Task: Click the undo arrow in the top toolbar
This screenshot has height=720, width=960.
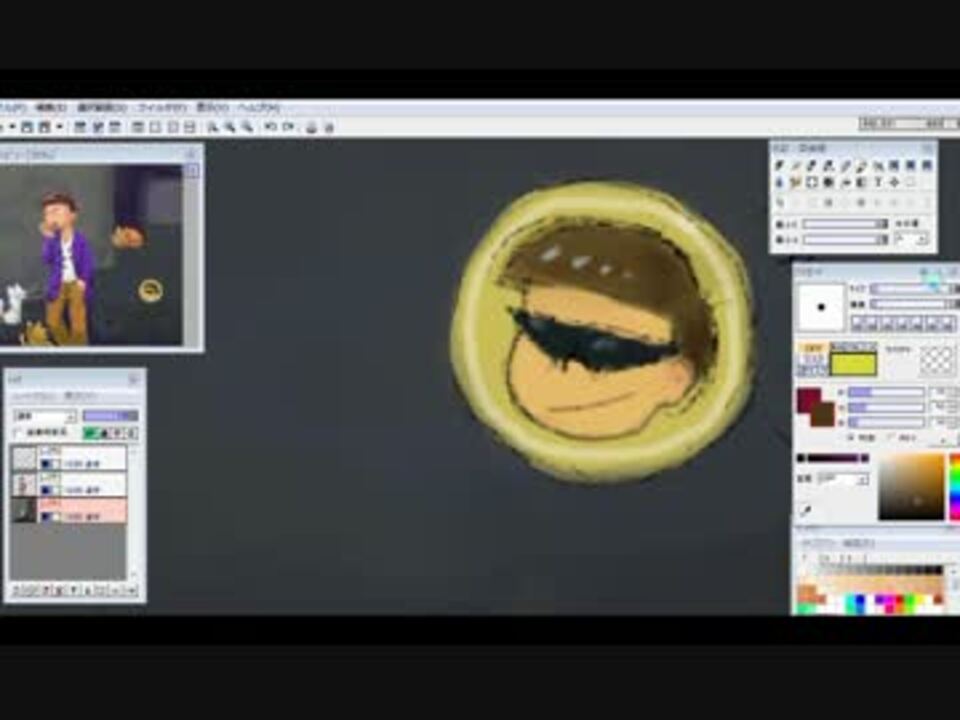Action: coord(271,127)
